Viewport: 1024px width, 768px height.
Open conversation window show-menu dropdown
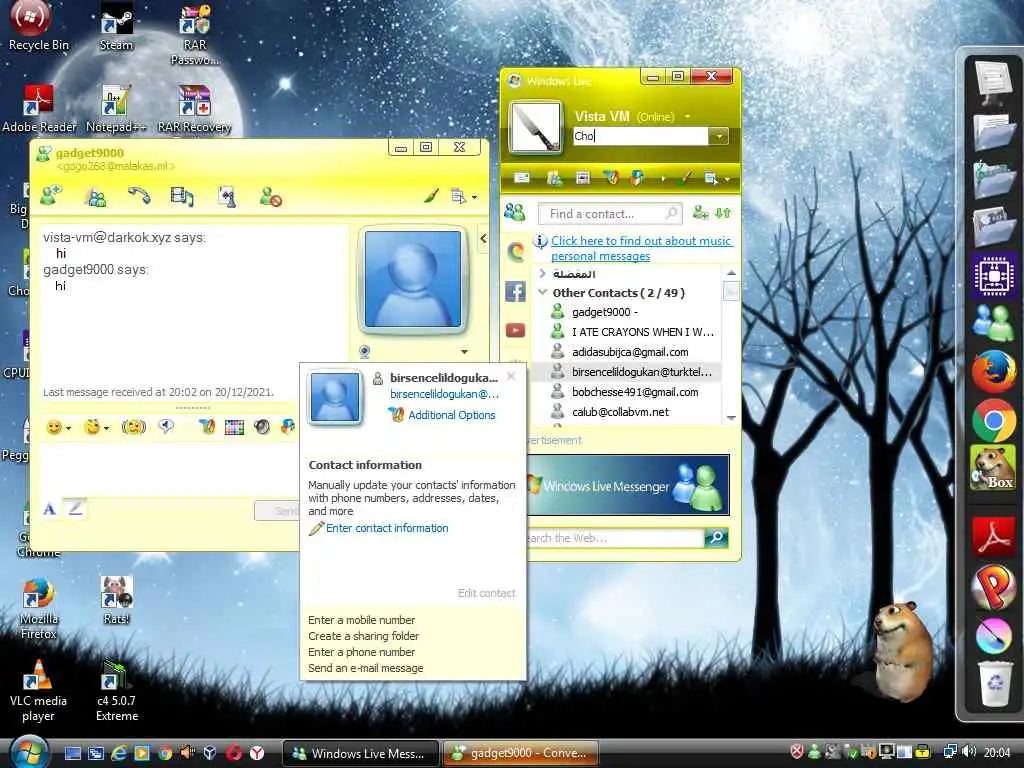(464, 196)
